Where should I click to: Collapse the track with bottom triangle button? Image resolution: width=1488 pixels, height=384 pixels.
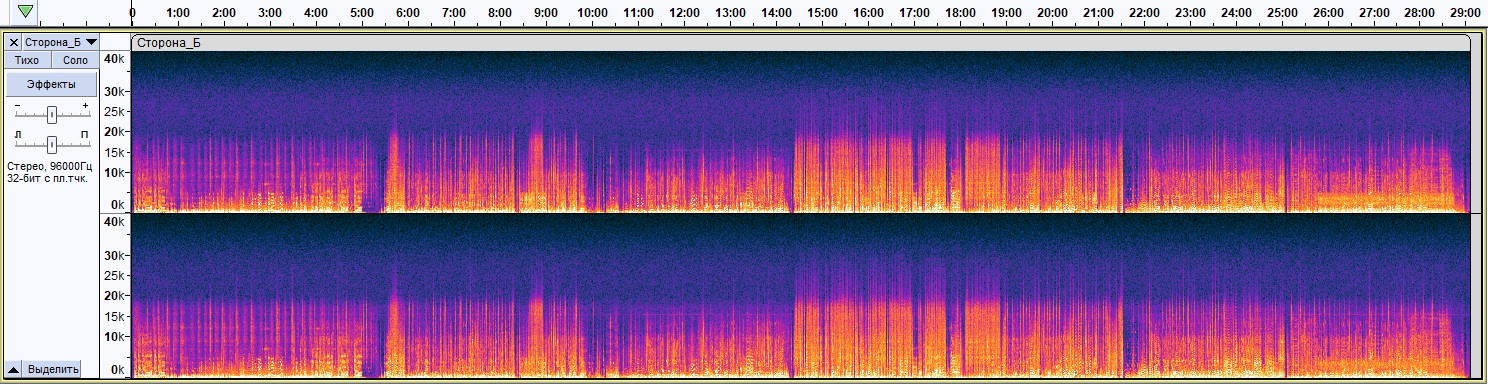(13, 369)
